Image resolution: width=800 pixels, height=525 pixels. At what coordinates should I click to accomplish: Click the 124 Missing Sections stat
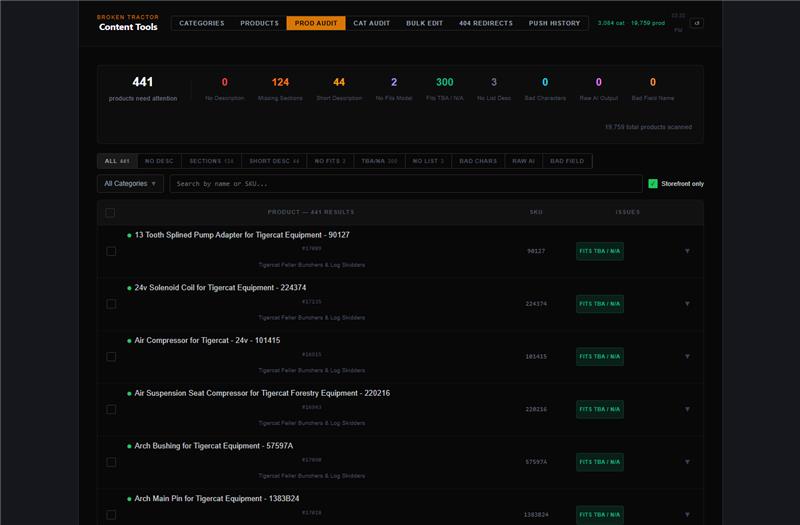(280, 88)
